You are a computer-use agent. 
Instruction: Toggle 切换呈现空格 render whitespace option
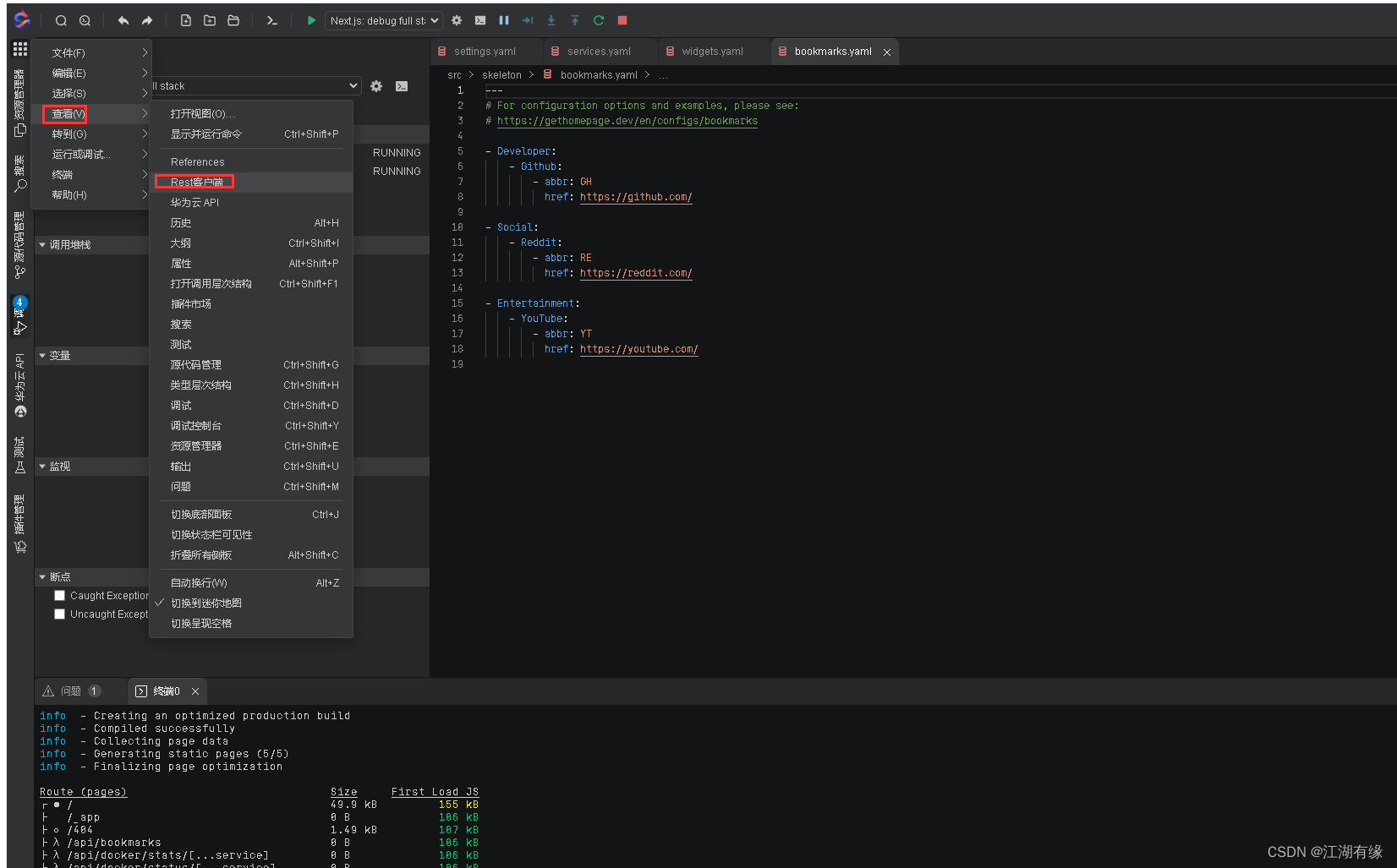tap(251, 623)
